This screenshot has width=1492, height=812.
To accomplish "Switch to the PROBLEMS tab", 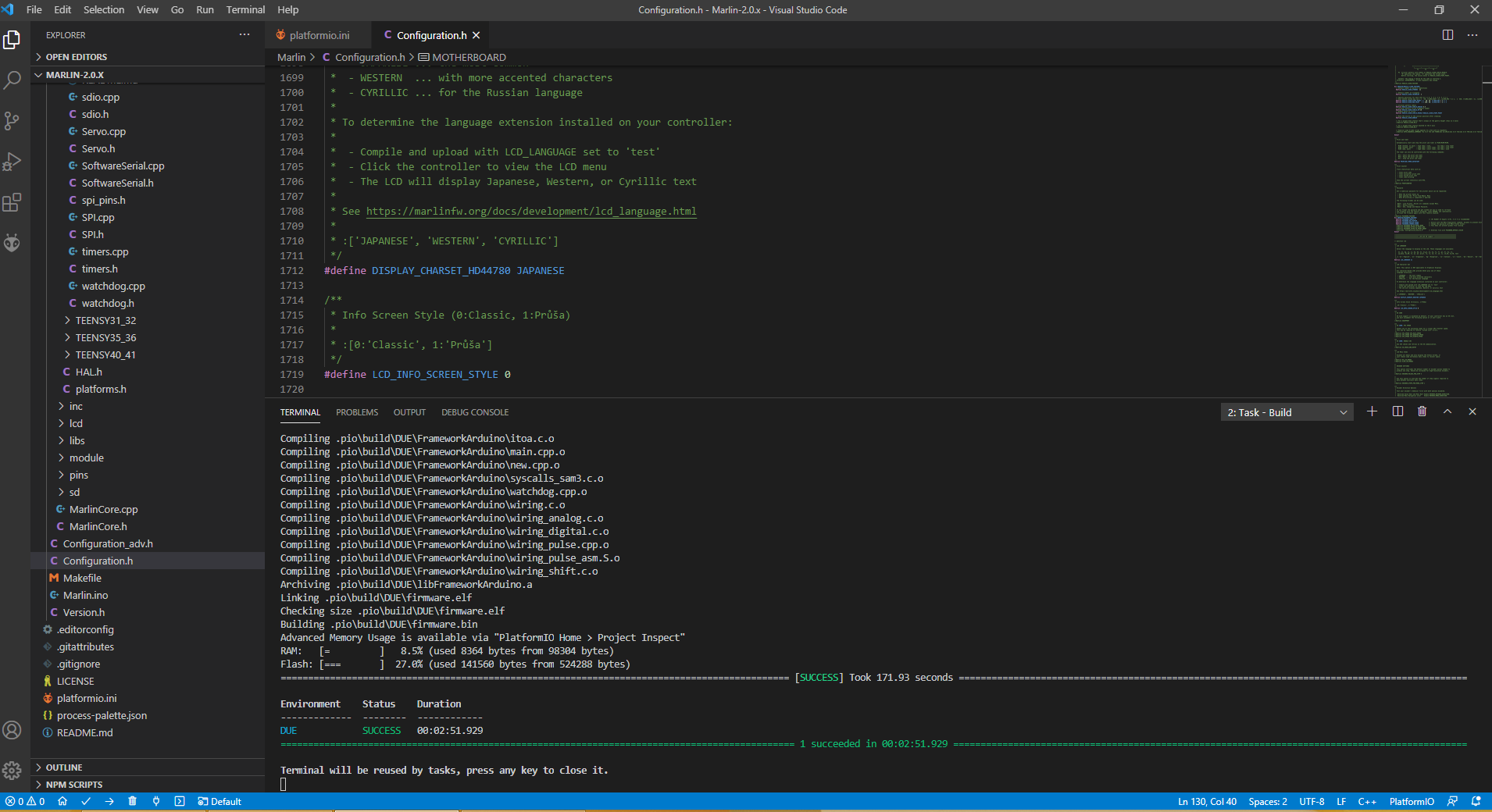I will [356, 412].
